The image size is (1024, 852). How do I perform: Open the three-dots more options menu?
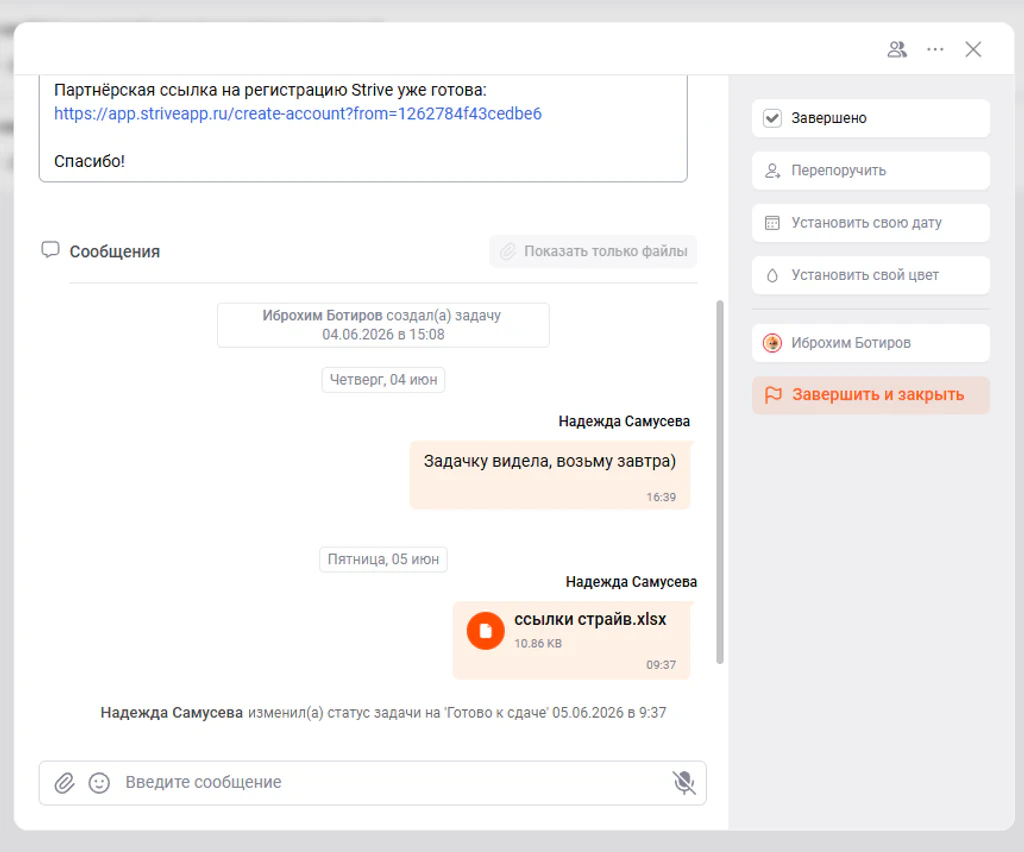[935, 50]
